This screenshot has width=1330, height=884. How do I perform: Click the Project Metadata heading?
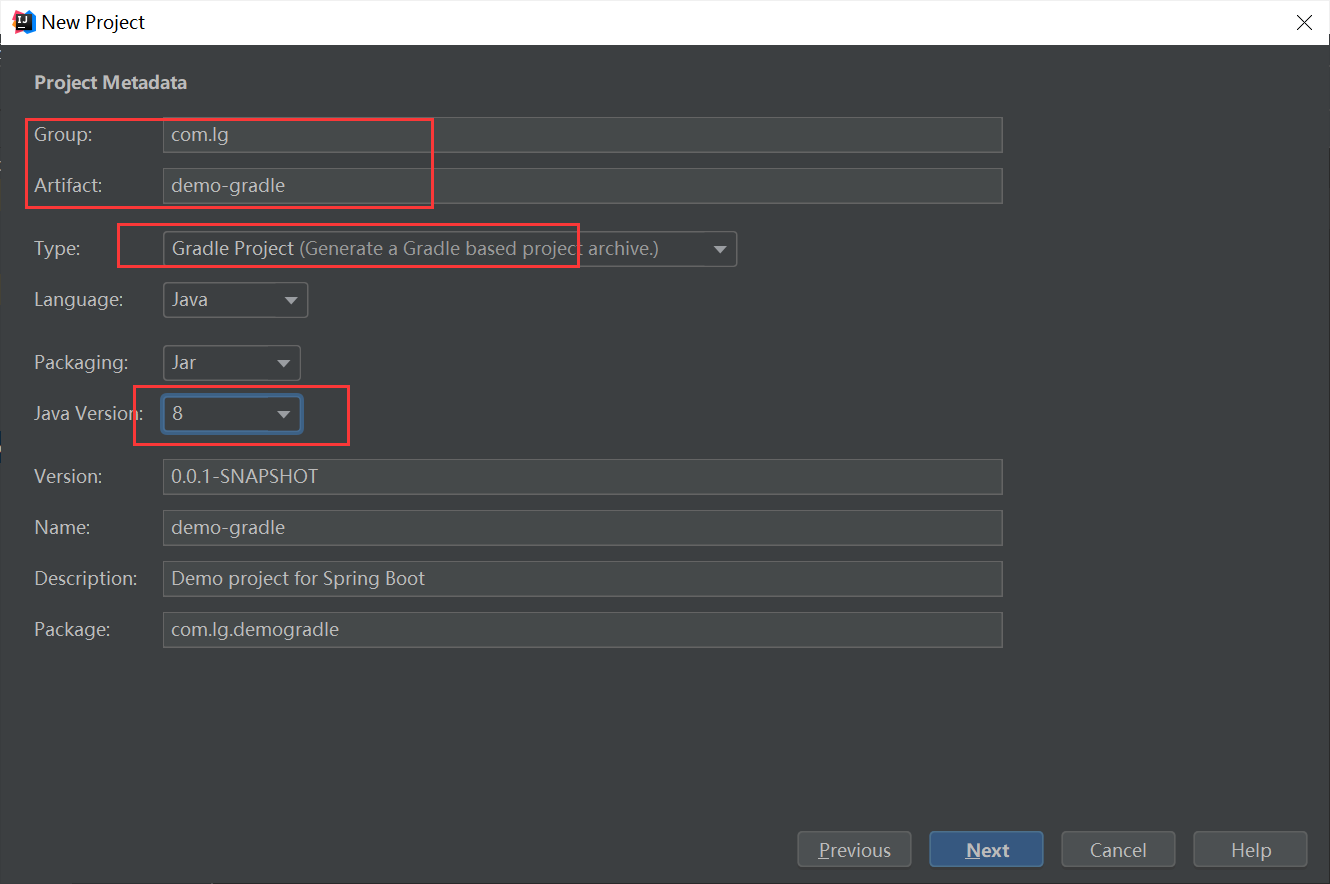click(x=110, y=83)
